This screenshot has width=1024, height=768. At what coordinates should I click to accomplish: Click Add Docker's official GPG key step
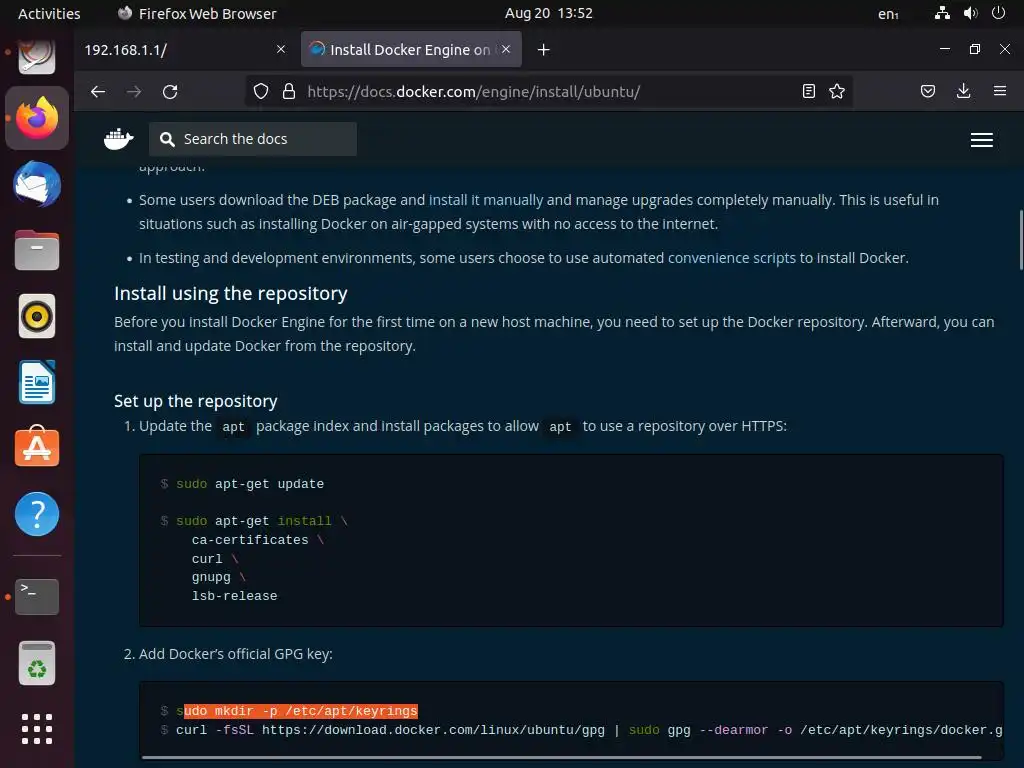pyautogui.click(x=236, y=654)
